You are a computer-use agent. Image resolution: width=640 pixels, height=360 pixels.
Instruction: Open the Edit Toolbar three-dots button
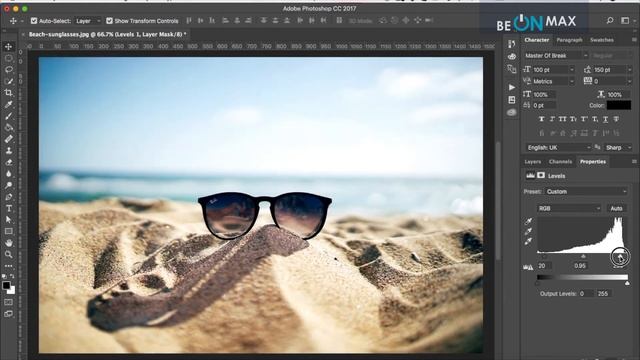click(x=9, y=266)
